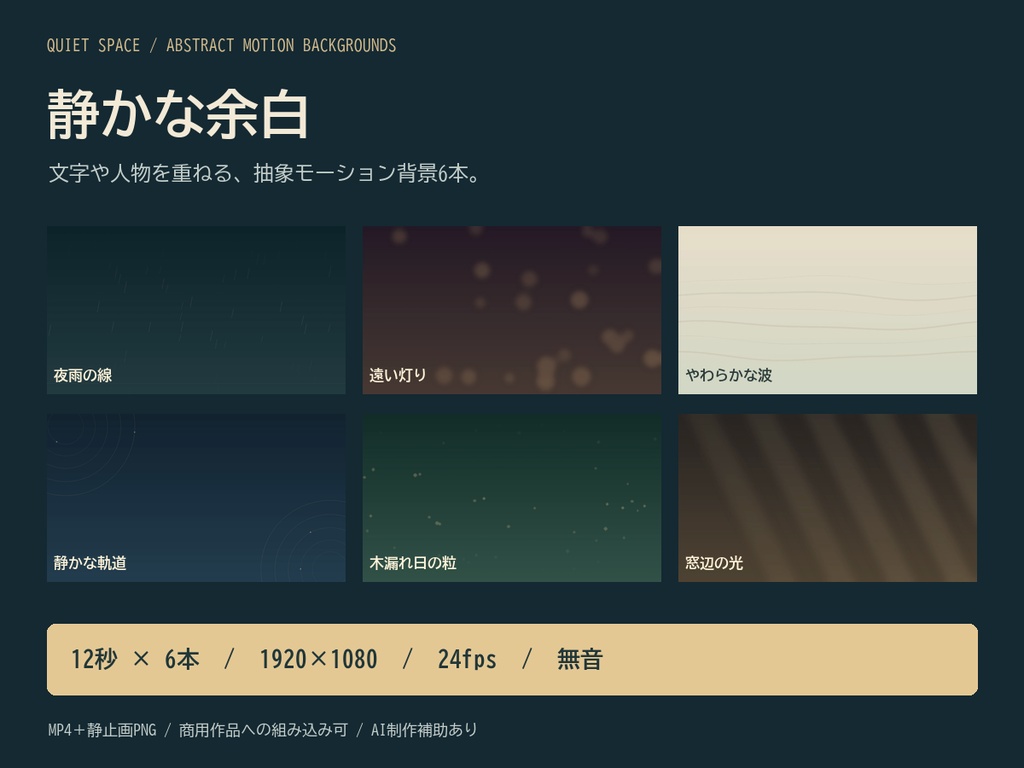Image resolution: width=1024 pixels, height=768 pixels.
Task: Click the subtitle 文字や人物を重ねる、抽象モーション背景6本。
Action: pyautogui.click(x=264, y=174)
